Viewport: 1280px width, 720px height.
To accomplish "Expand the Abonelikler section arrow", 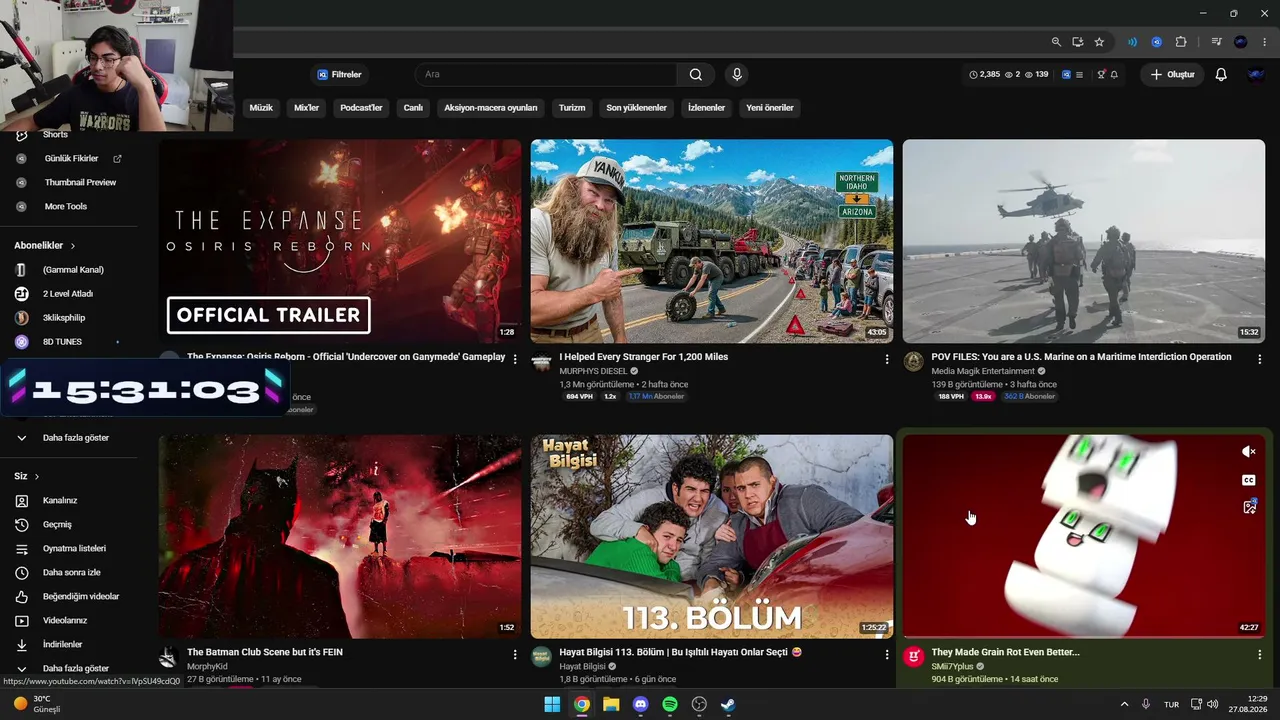I will point(73,245).
